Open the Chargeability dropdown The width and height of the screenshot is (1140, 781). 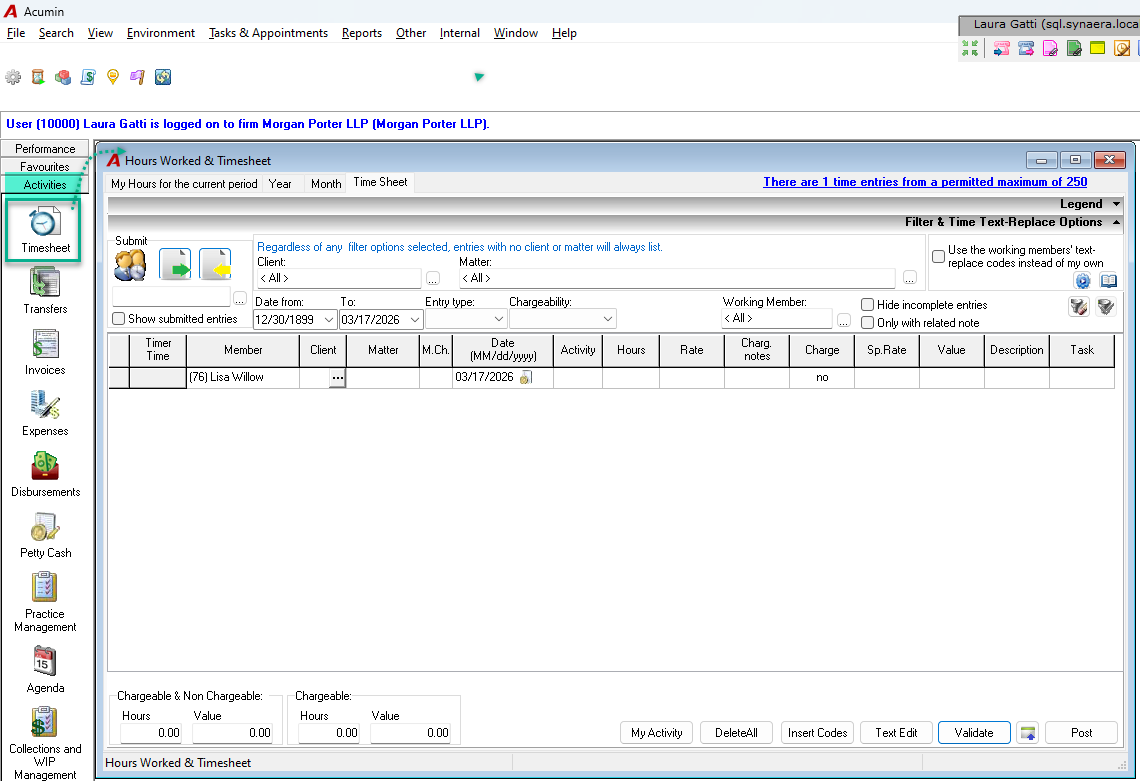[x=608, y=319]
